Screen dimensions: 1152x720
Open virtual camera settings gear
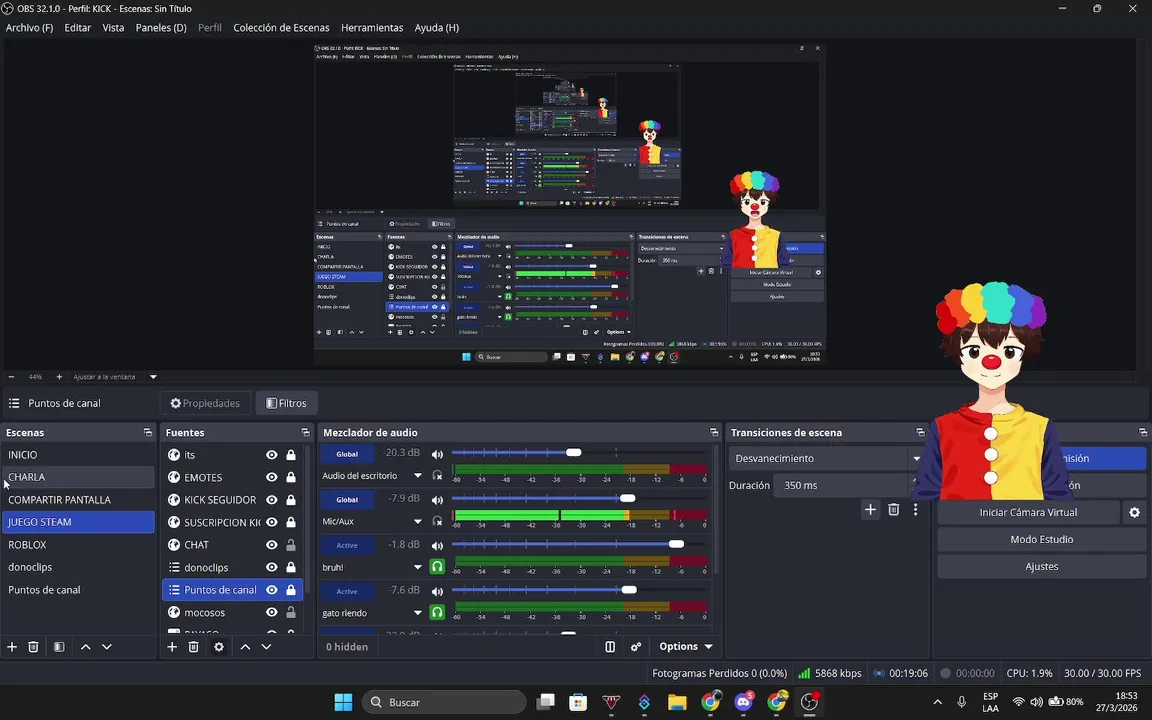[x=1134, y=512]
